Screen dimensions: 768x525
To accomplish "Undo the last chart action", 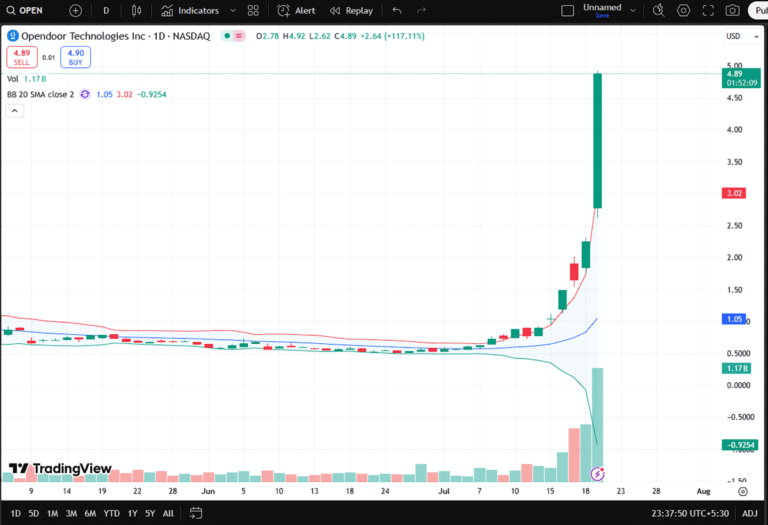I will pos(397,10).
